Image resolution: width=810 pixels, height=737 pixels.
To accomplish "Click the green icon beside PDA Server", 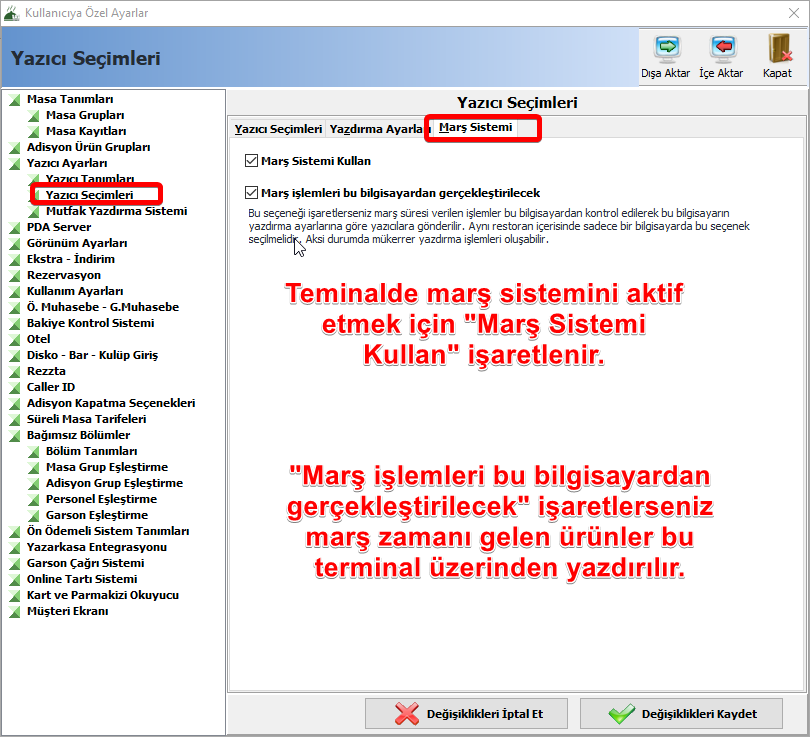I will pyautogui.click(x=15, y=228).
